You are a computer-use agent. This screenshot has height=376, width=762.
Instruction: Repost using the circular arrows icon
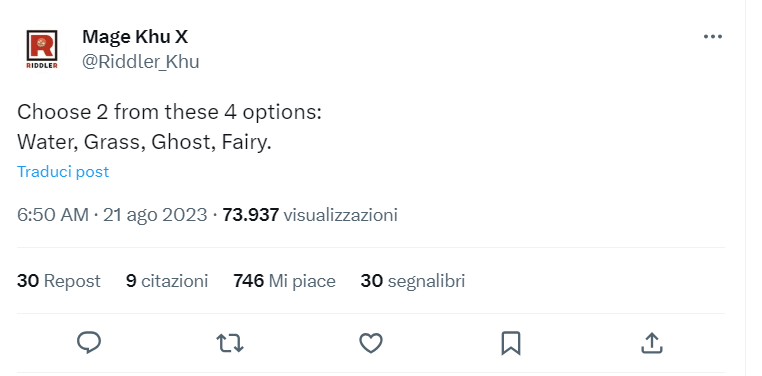pos(230,343)
